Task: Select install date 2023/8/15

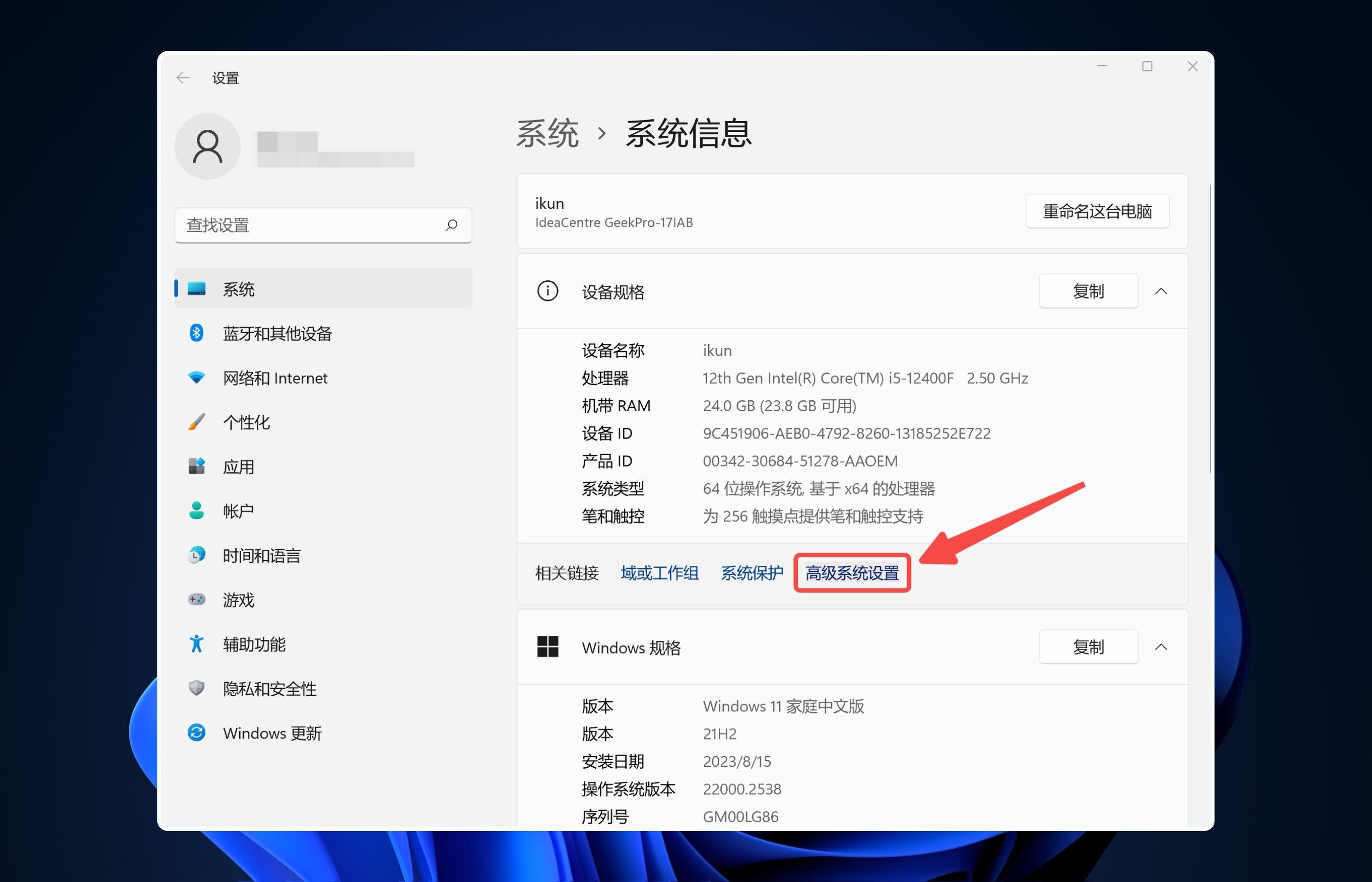Action: click(737, 762)
